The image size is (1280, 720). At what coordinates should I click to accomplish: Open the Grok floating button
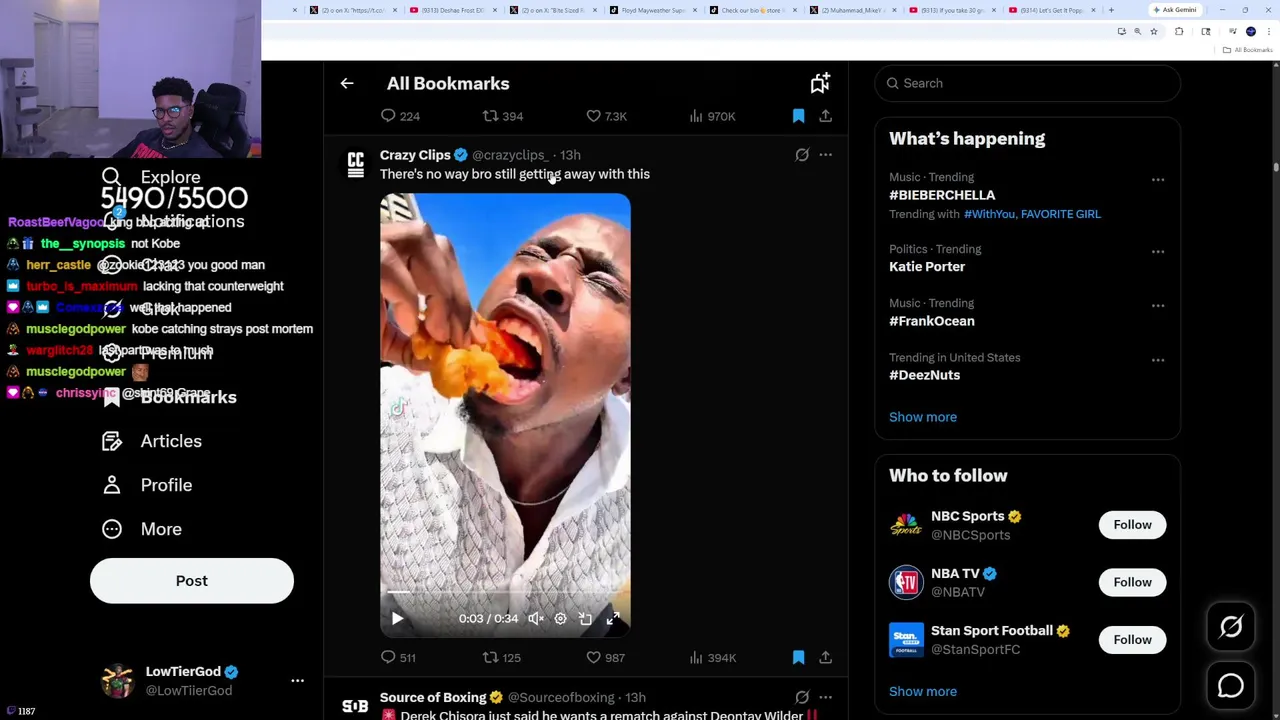[1231, 627]
